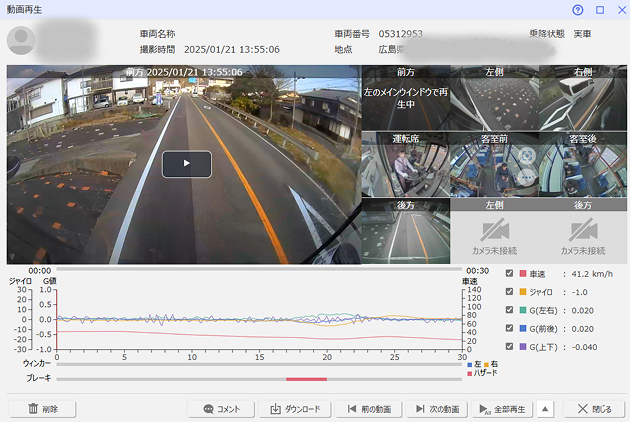Click the disconnected 後方 camera icon

click(583, 229)
